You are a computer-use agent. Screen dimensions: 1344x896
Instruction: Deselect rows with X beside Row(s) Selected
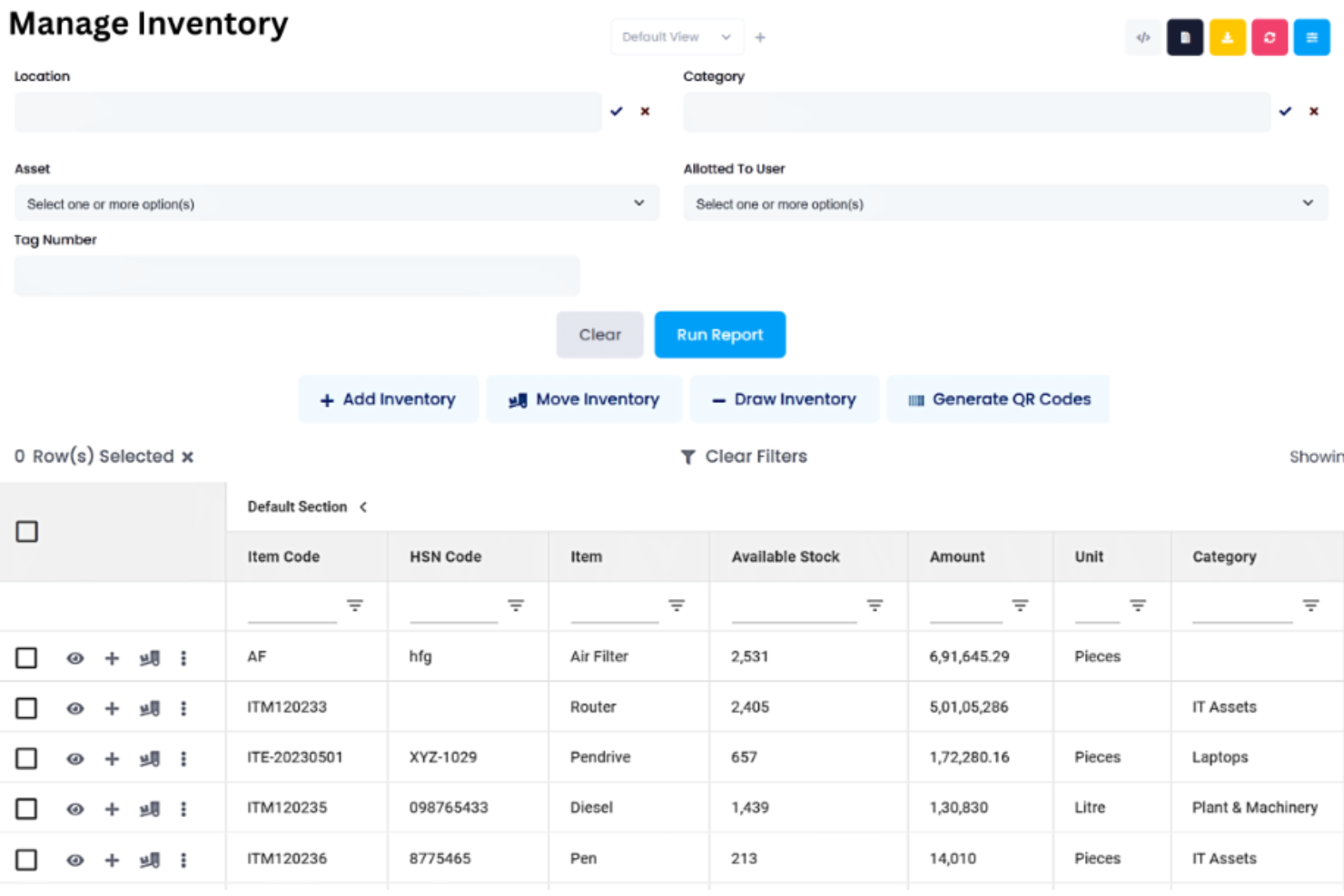187,457
